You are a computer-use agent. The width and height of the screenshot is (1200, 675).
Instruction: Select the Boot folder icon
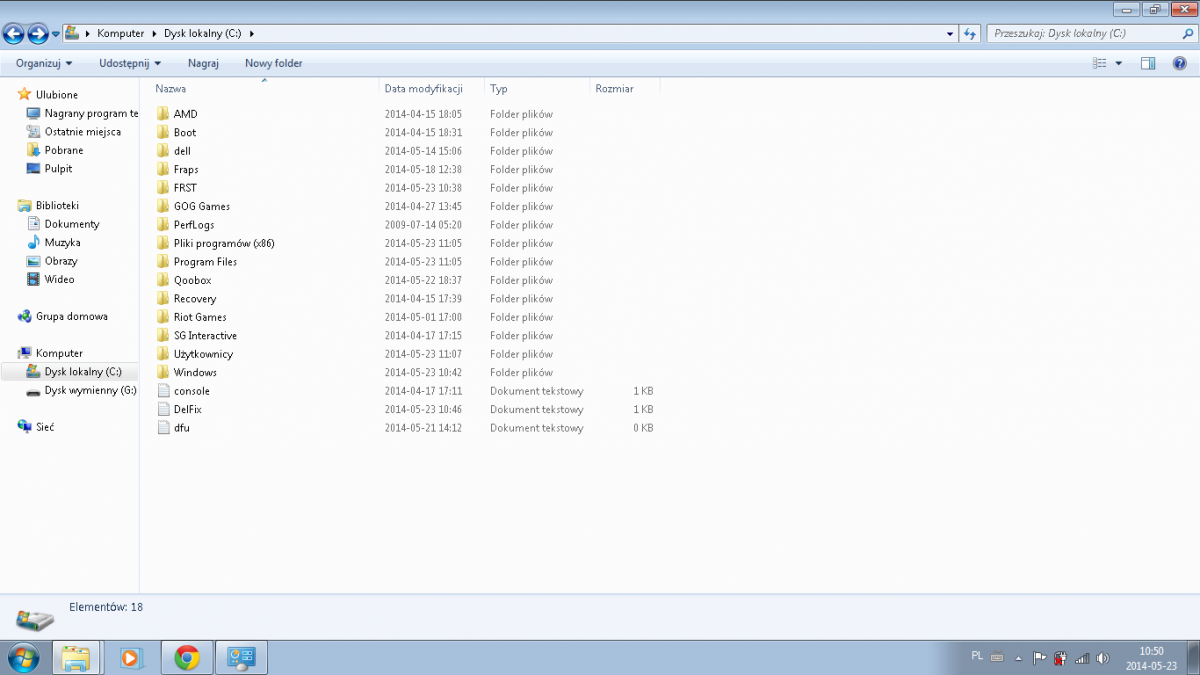pos(164,132)
